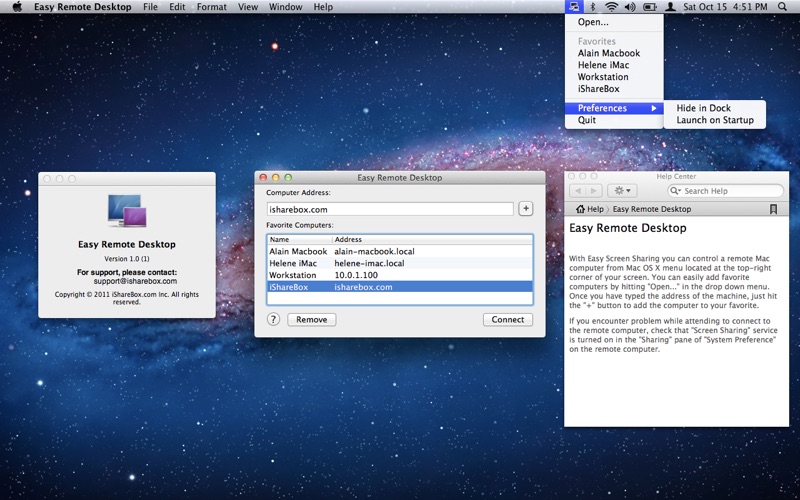Viewport: 800px width, 500px height.
Task: Select Workstation in status menu favorites
Action: 614,77
